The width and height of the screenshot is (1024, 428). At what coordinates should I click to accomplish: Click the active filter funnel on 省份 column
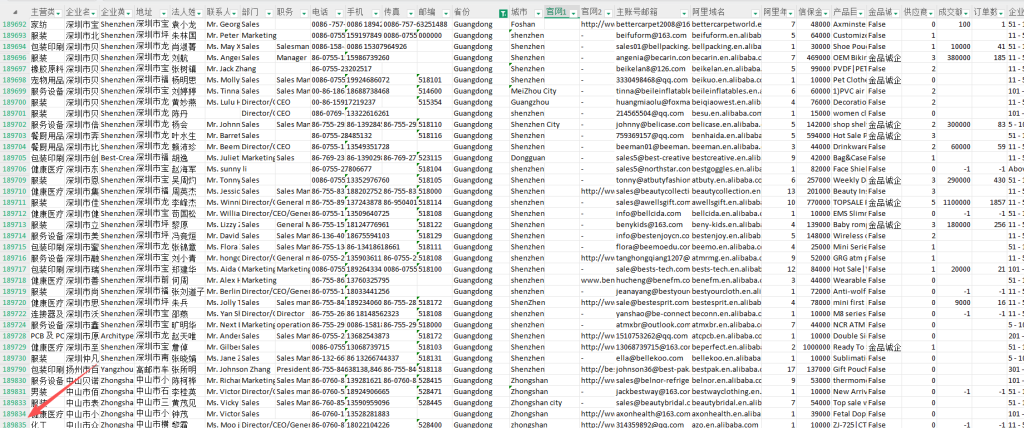tap(502, 11)
